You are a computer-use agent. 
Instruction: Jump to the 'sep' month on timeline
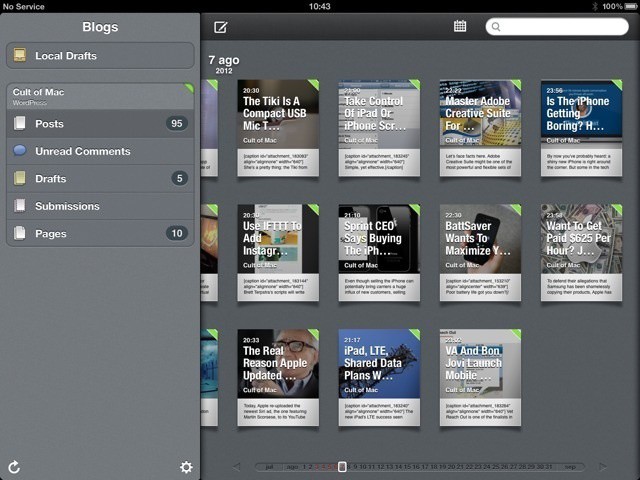[570, 467]
